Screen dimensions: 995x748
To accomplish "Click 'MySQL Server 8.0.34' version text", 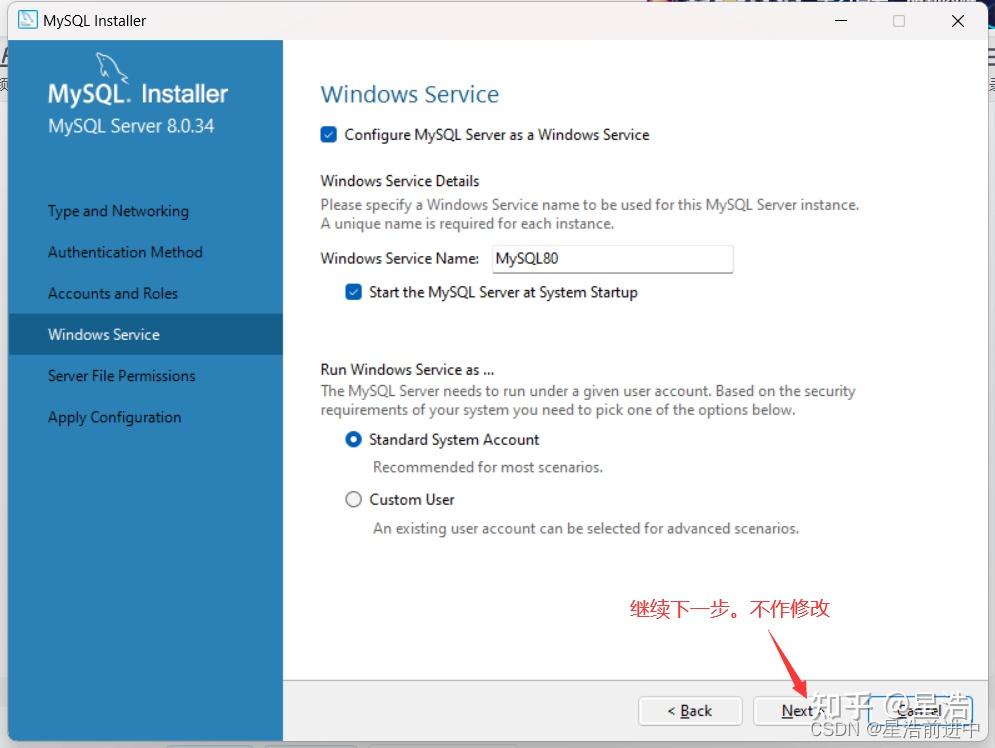I will coord(131,126).
